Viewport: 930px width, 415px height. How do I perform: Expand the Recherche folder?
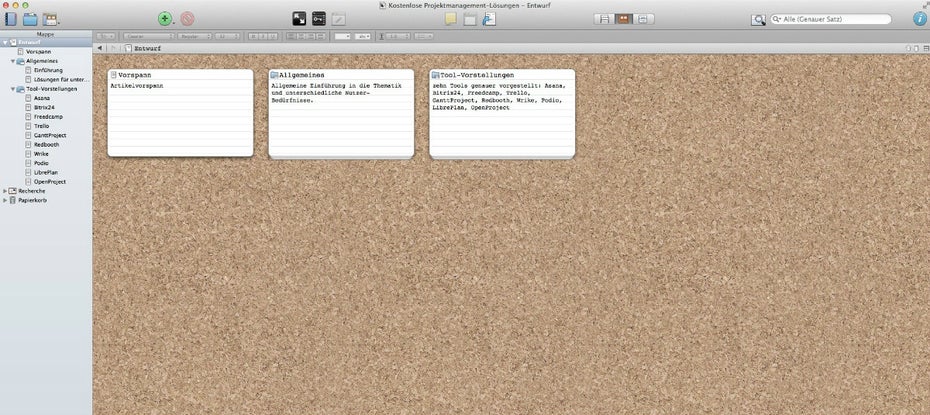(x=5, y=191)
